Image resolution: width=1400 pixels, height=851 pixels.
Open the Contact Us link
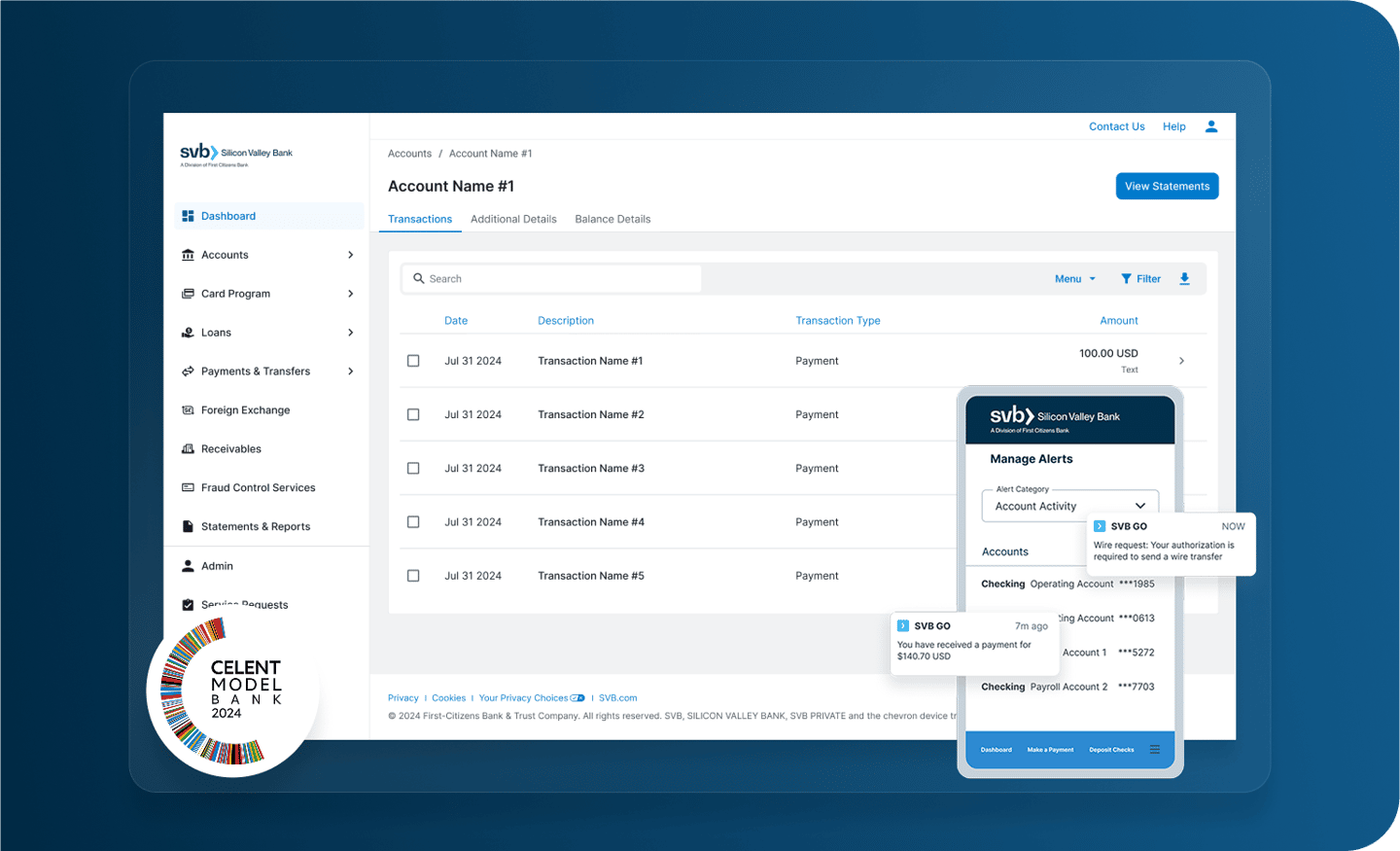pyautogui.click(x=1116, y=126)
